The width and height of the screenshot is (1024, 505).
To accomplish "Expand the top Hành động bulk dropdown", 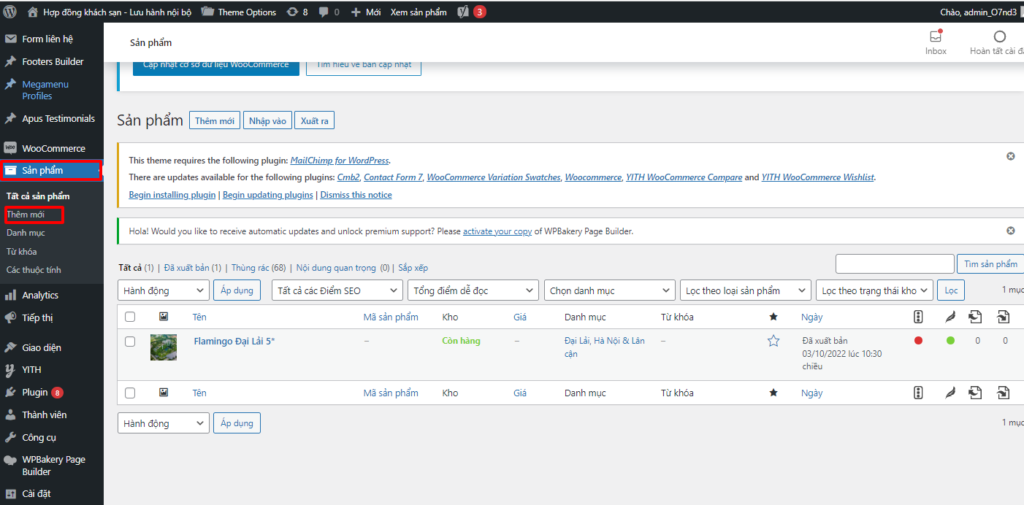I will pyautogui.click(x=163, y=290).
